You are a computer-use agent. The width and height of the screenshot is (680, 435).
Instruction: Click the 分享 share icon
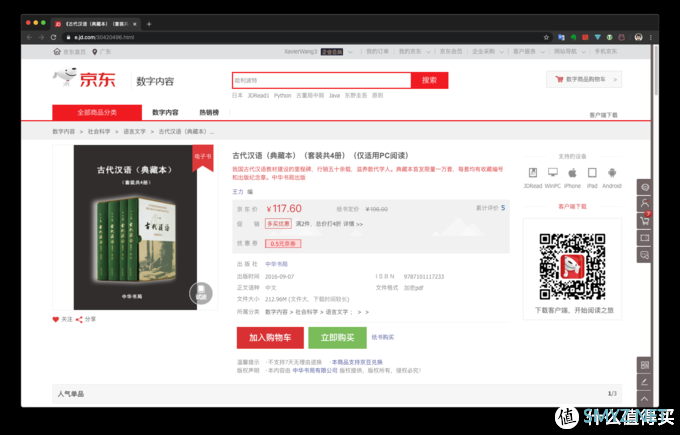point(79,320)
